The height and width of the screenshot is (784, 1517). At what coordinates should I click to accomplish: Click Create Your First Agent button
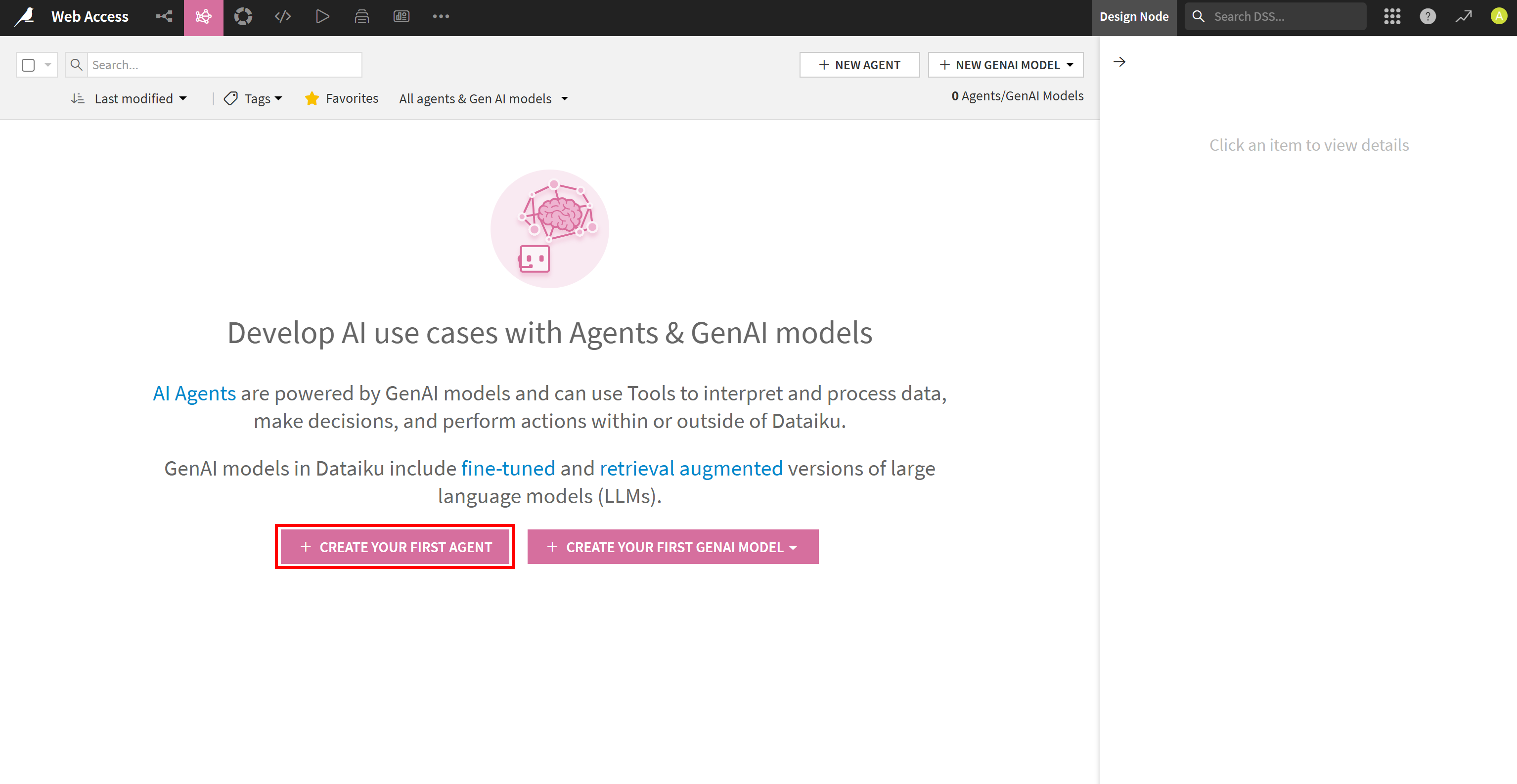pyautogui.click(x=395, y=547)
